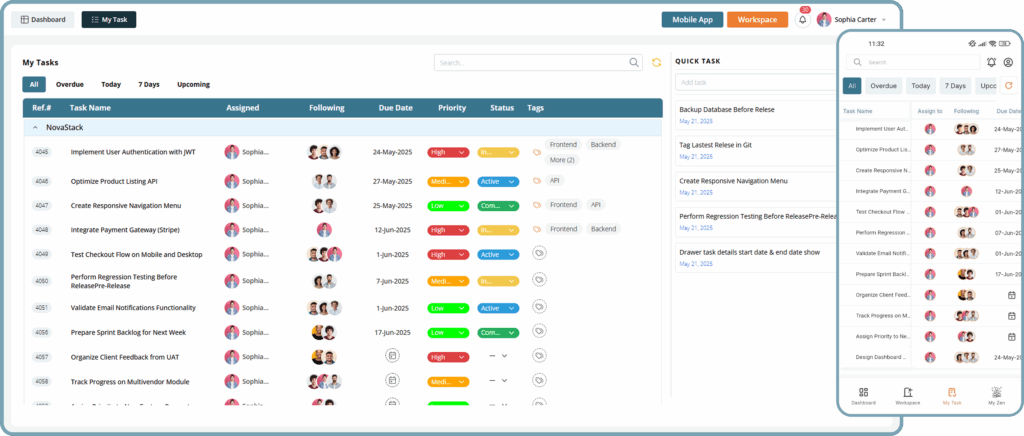Click the Add task field in Quick Task
Image resolution: width=1024 pixels, height=436 pixels.
pos(755,82)
